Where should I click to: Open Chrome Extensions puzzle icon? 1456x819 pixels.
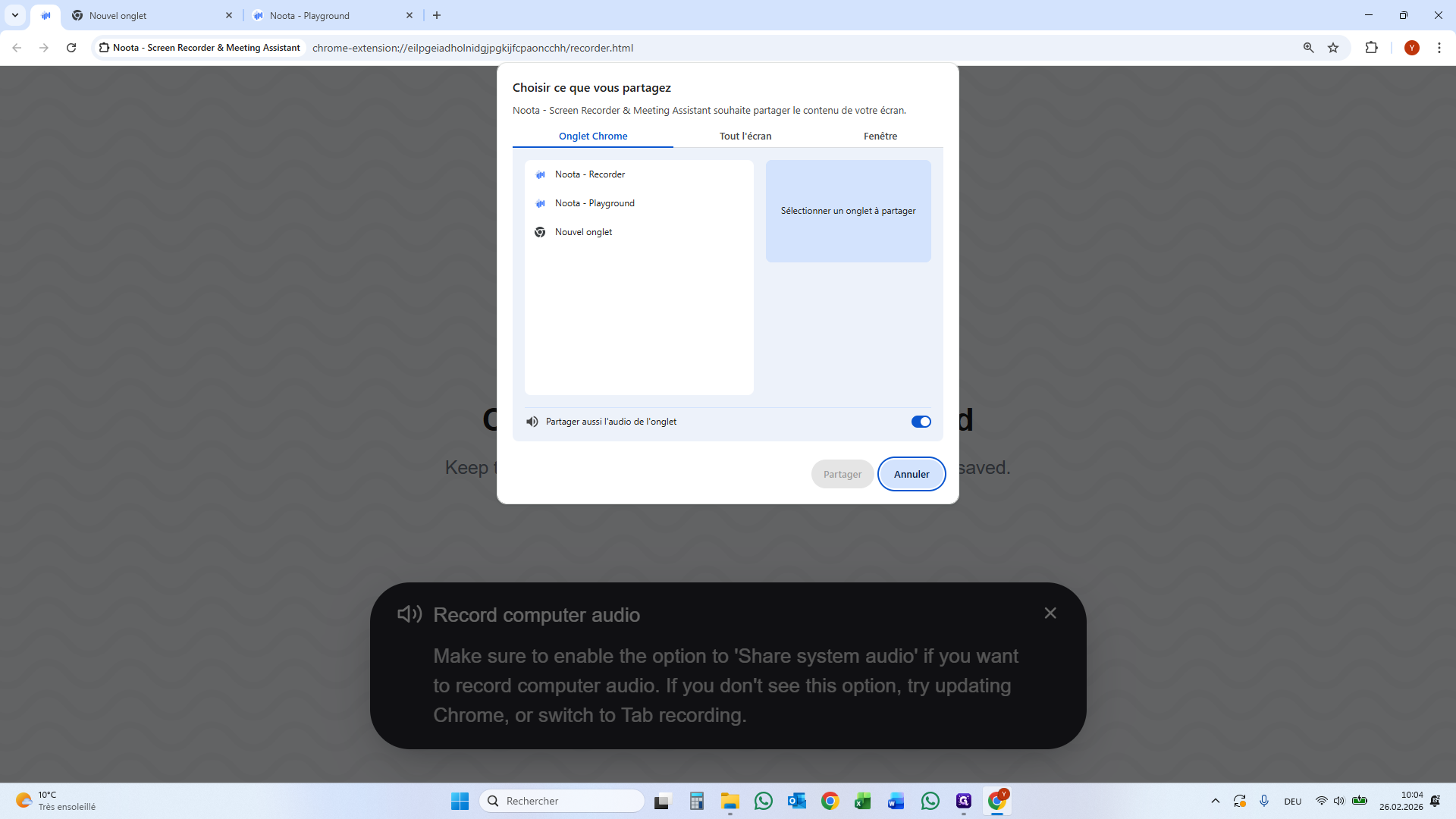pos(1371,48)
